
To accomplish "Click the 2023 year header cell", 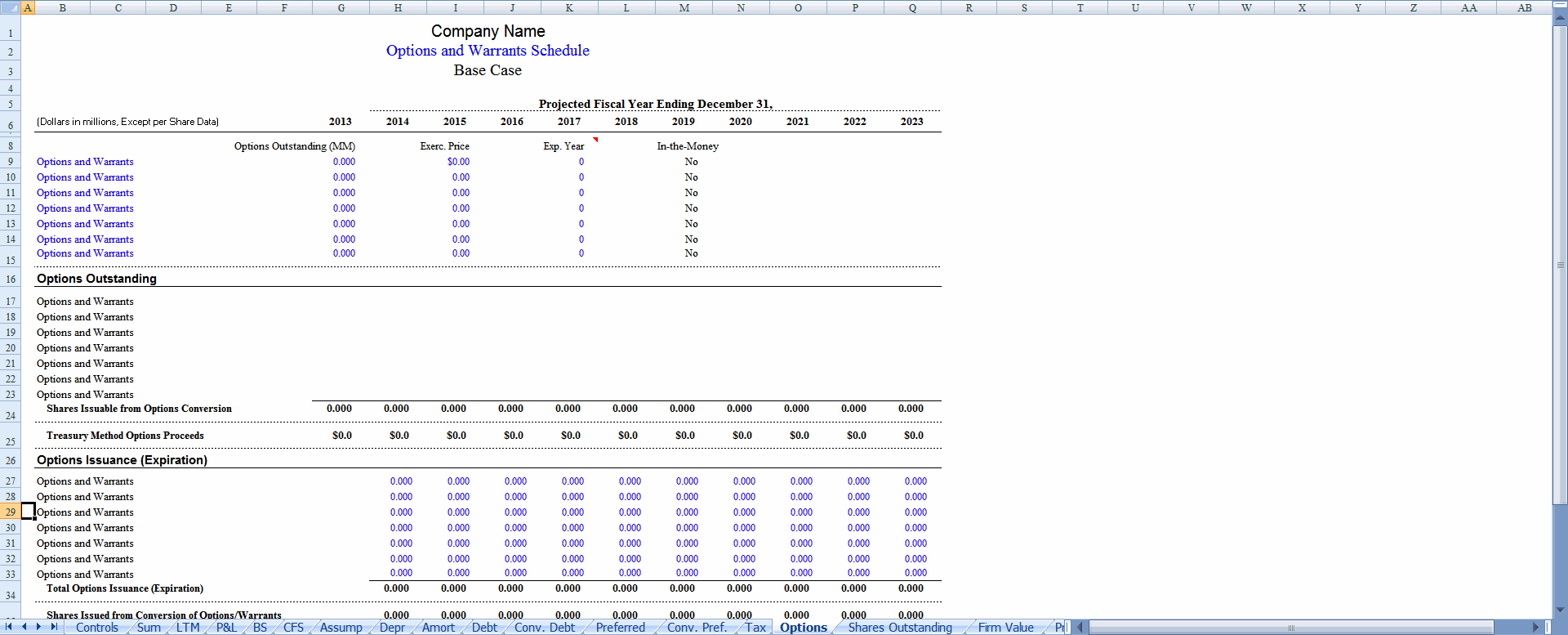I will pyautogui.click(x=912, y=121).
